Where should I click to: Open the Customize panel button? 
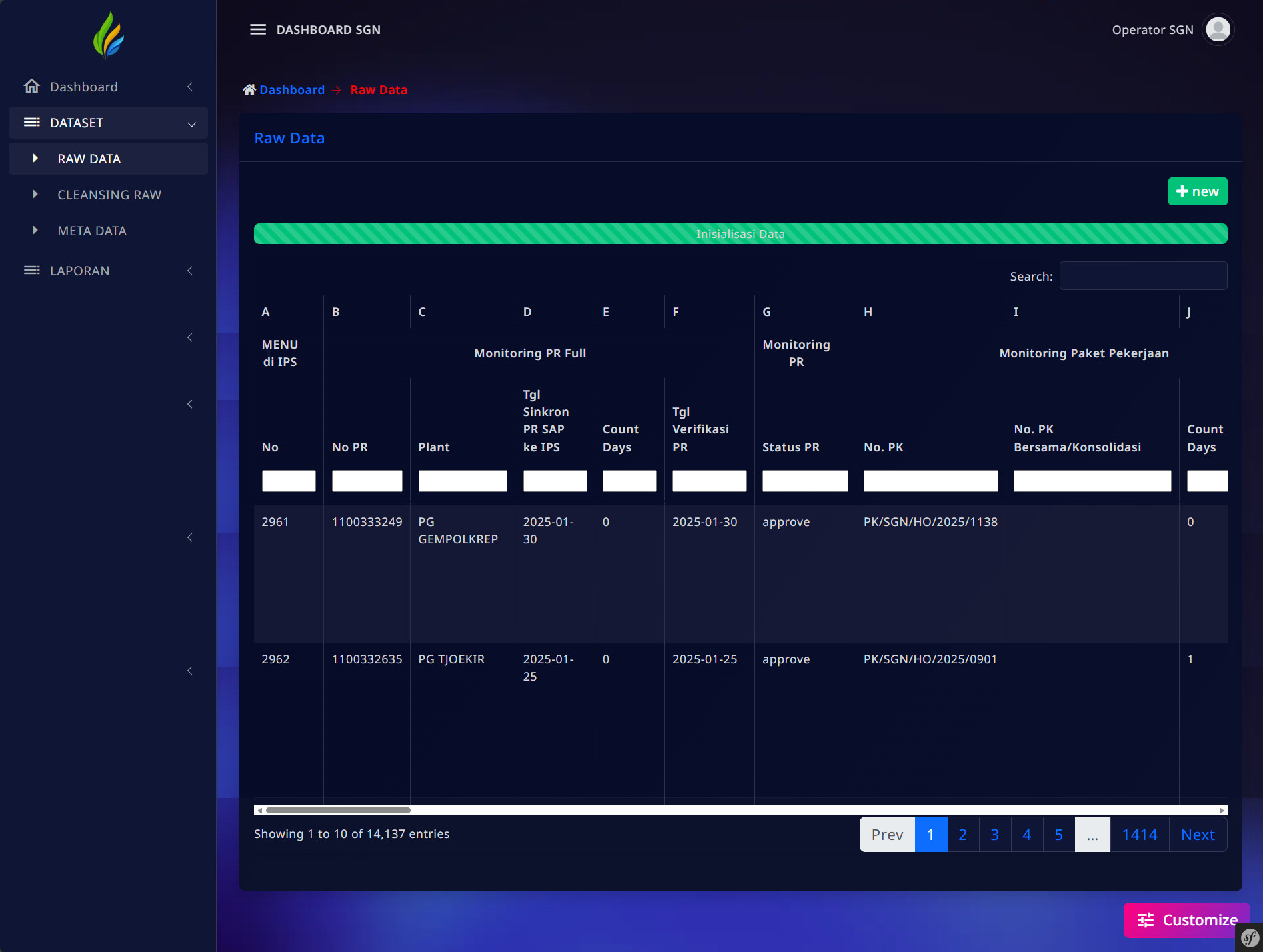click(x=1187, y=920)
